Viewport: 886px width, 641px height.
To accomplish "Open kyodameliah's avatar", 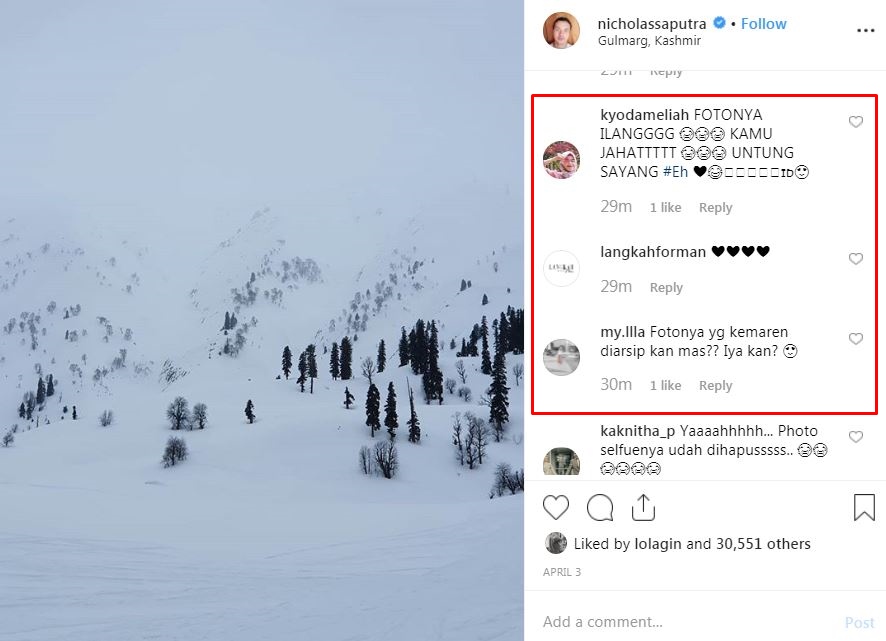I will [561, 160].
